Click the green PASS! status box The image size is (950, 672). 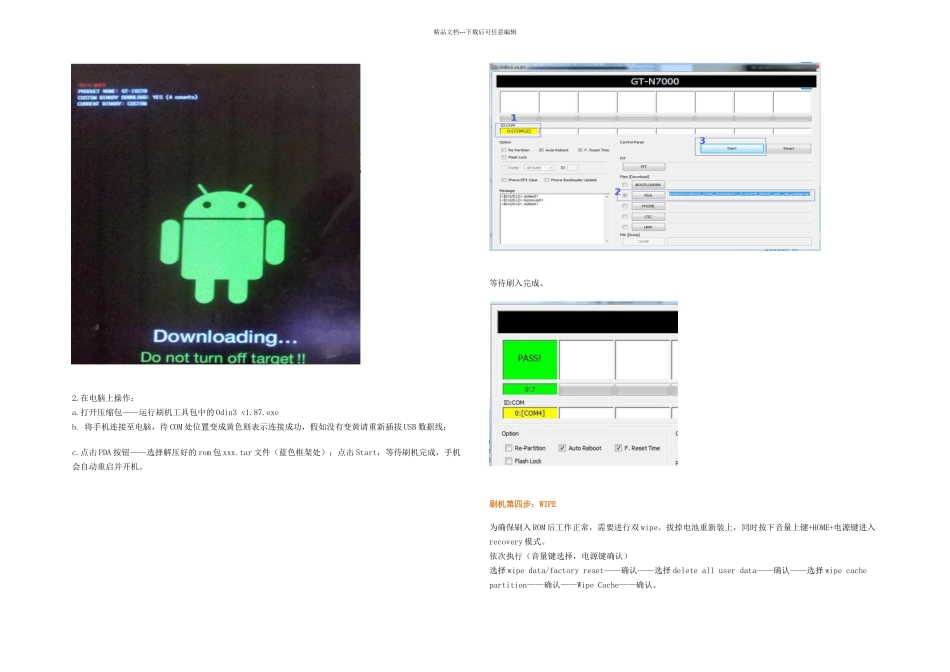point(529,358)
